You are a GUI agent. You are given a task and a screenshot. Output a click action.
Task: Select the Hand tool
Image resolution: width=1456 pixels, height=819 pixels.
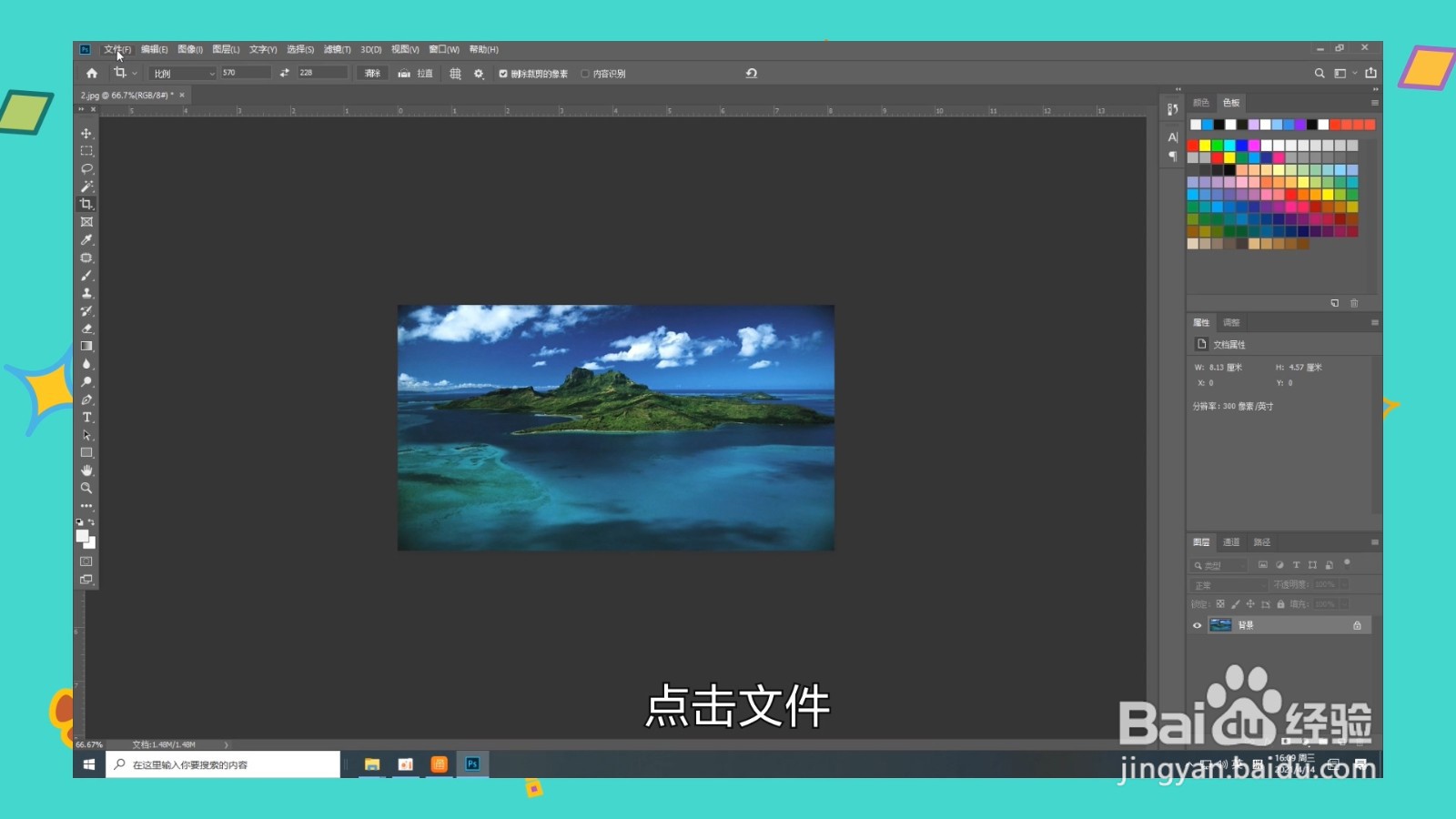click(87, 470)
